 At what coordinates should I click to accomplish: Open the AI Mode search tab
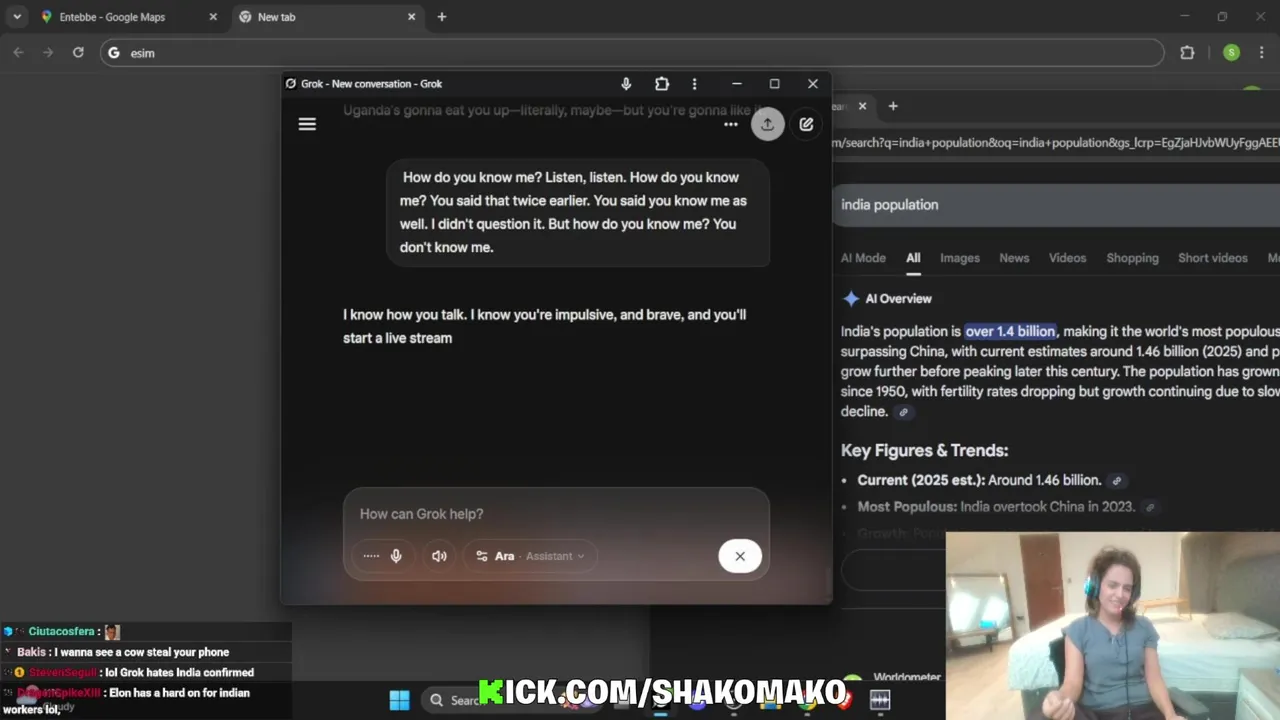[x=863, y=258]
